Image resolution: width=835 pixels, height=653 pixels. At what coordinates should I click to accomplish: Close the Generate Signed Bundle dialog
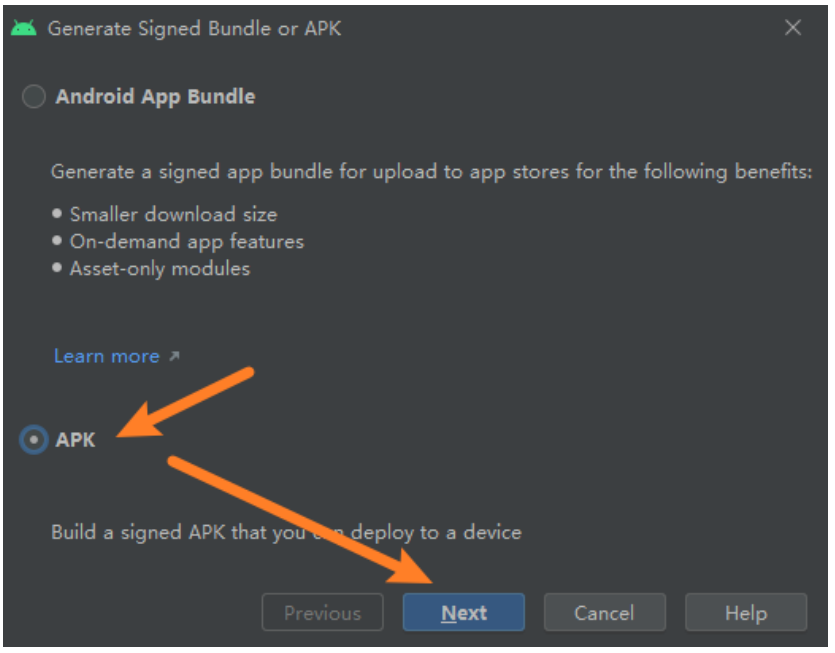tap(793, 28)
